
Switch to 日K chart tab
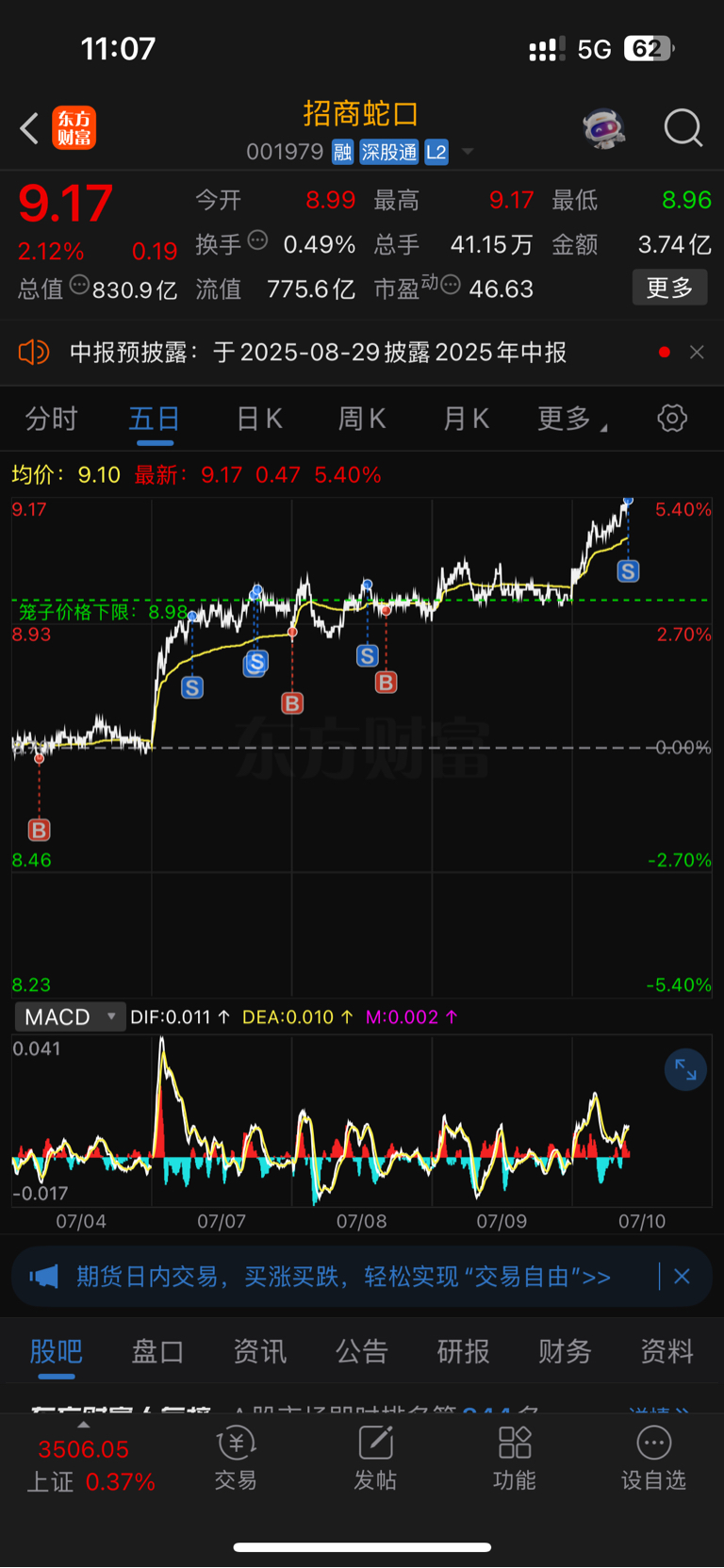[259, 419]
